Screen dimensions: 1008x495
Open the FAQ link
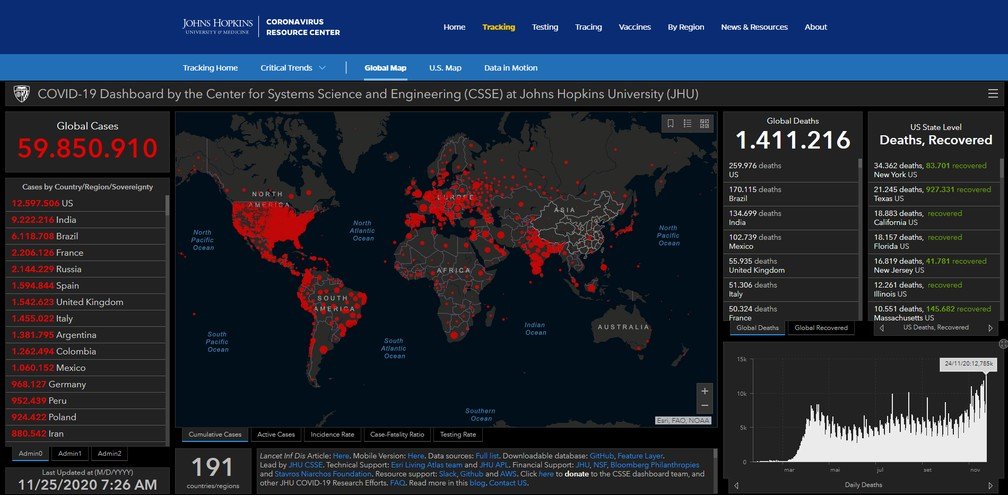[x=397, y=483]
